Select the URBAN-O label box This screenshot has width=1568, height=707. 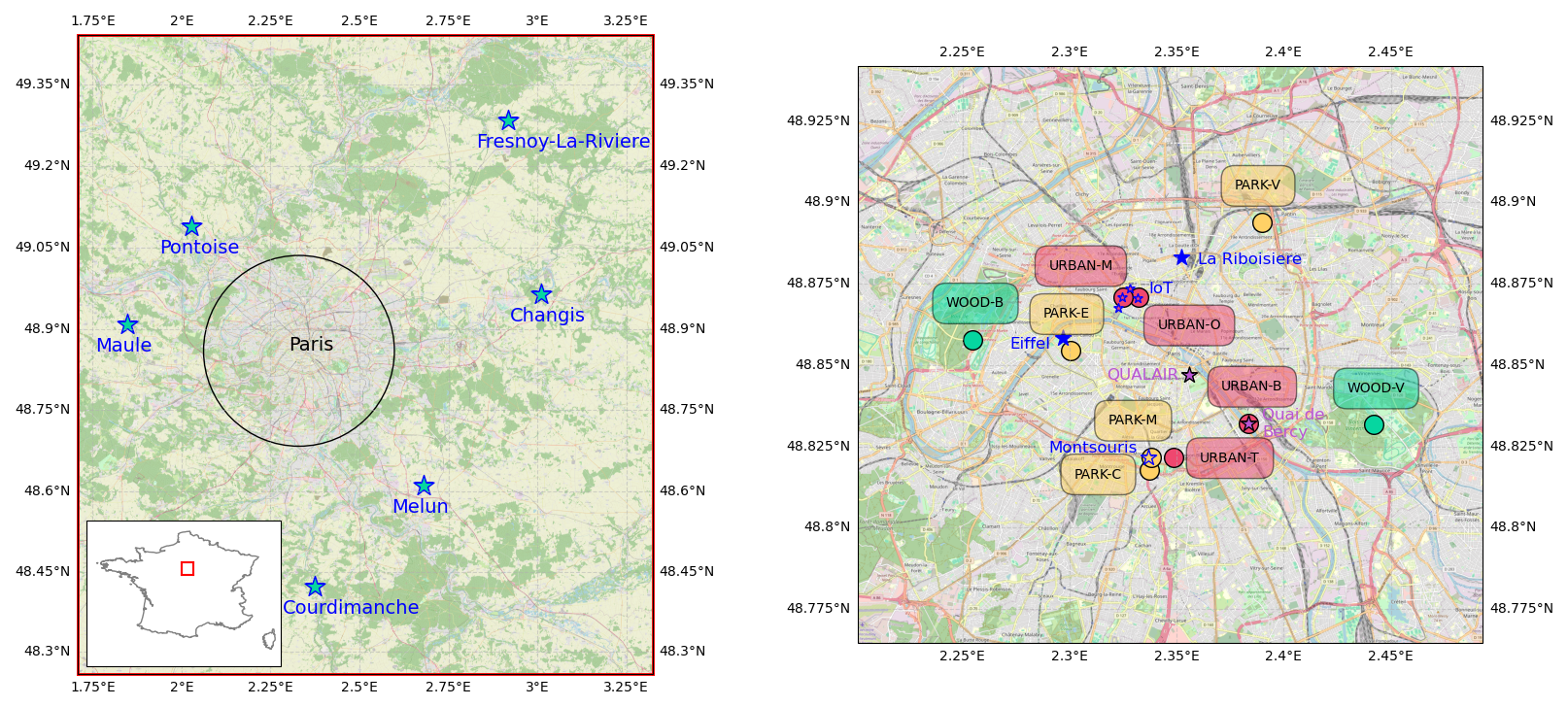pyautogui.click(x=1188, y=325)
